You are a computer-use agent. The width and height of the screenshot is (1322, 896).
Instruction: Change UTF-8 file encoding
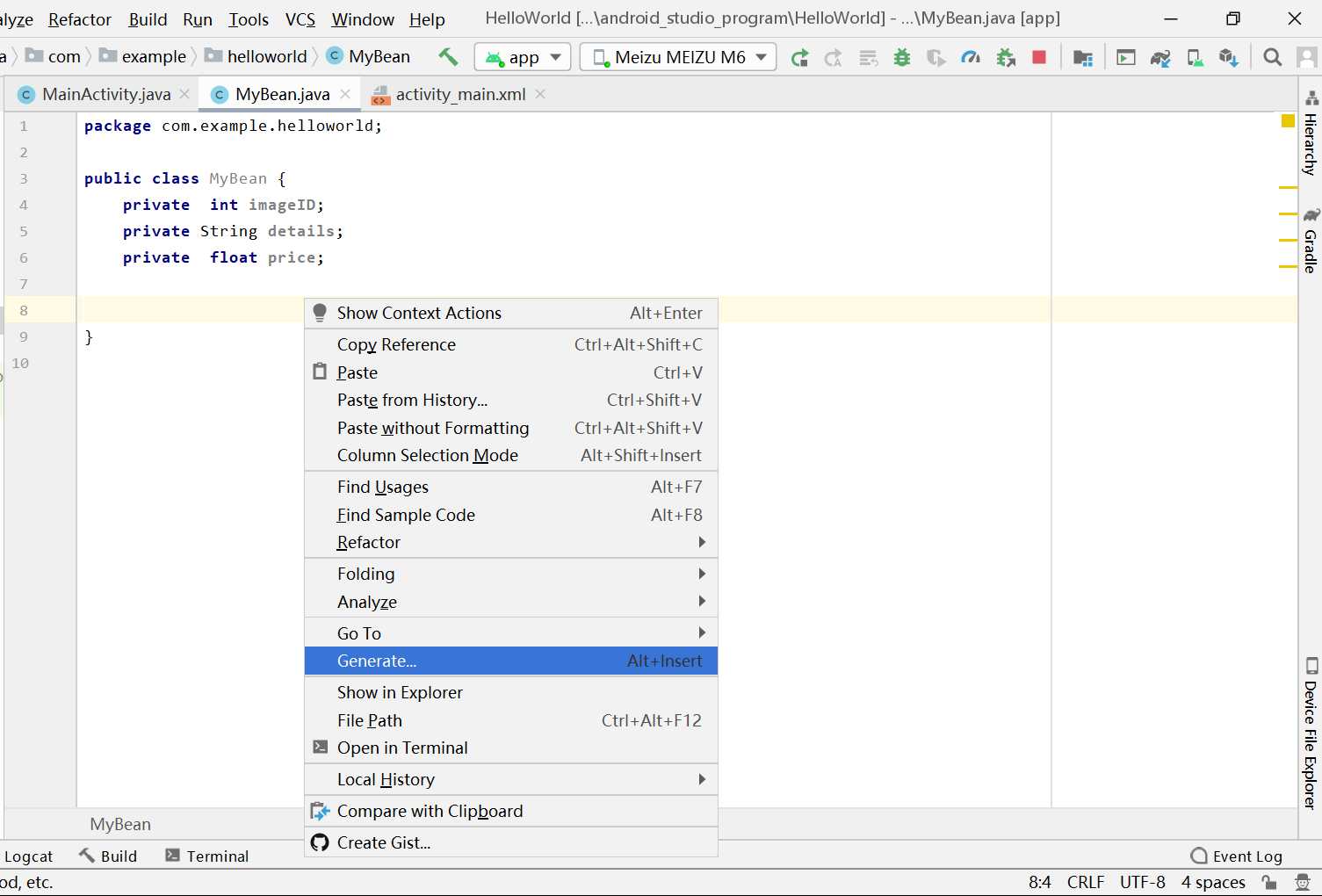coord(1143,882)
